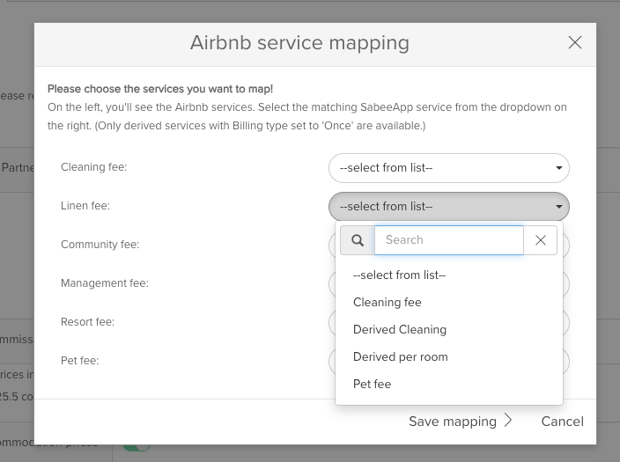
Task: Clear the dropdown search with the X icon
Action: click(541, 240)
